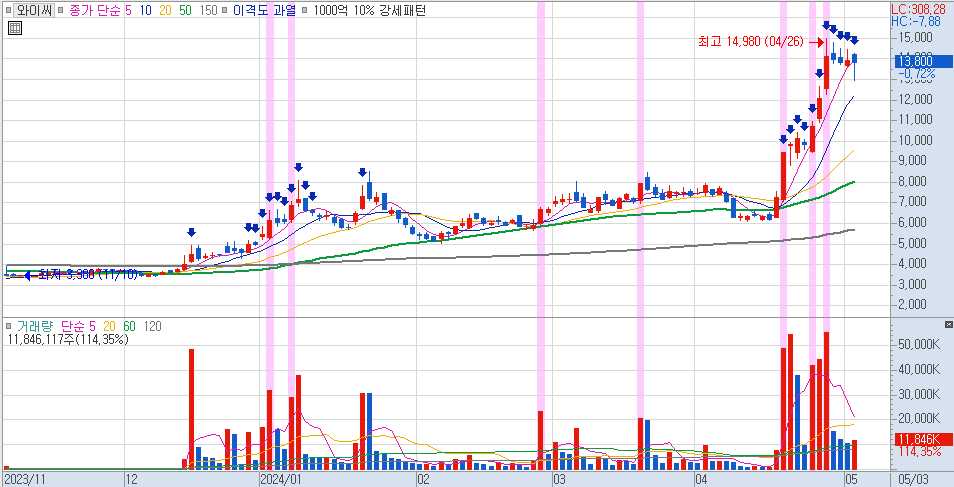The width and height of the screenshot is (954, 487).
Task: Select the volume 60-day average label
Action: pyautogui.click(x=130, y=327)
